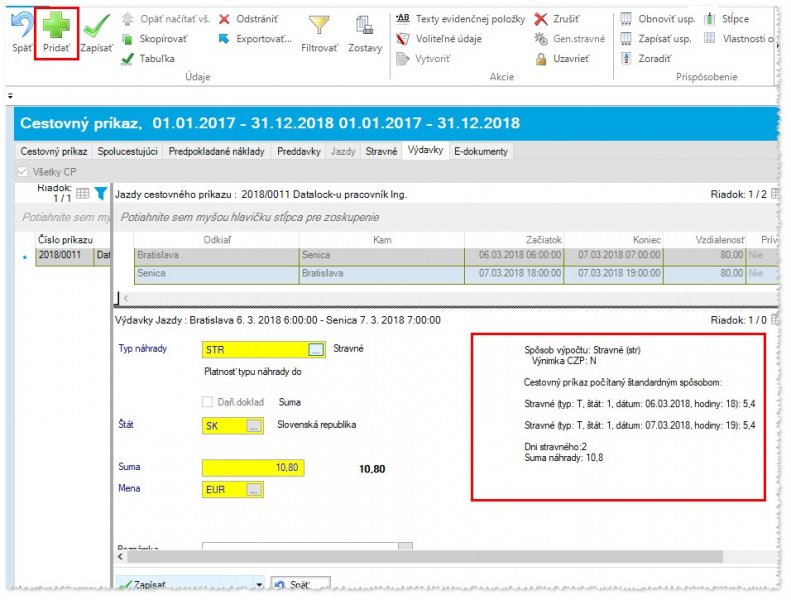Click the Zapísať green checkmark in ribbon
This screenshot has height=600, width=791.
point(97,26)
